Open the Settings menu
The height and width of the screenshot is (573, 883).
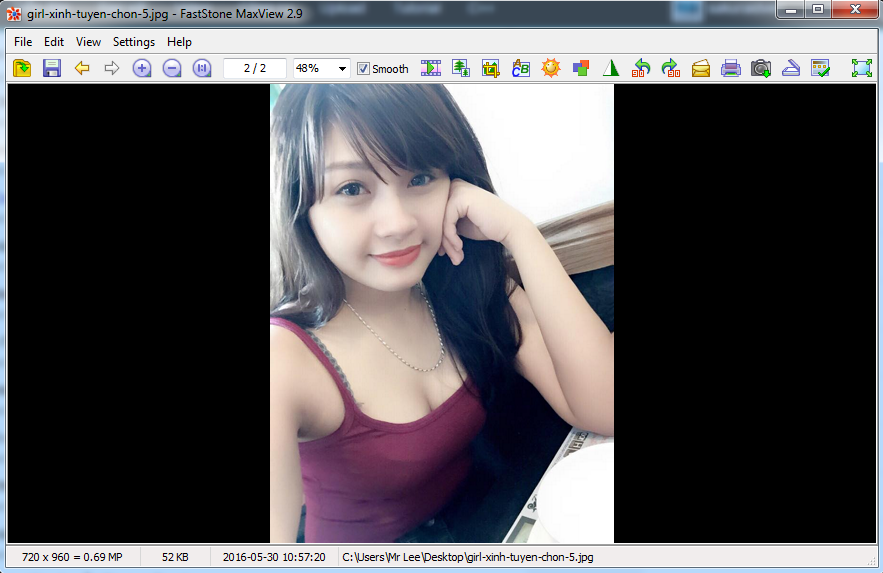[134, 42]
